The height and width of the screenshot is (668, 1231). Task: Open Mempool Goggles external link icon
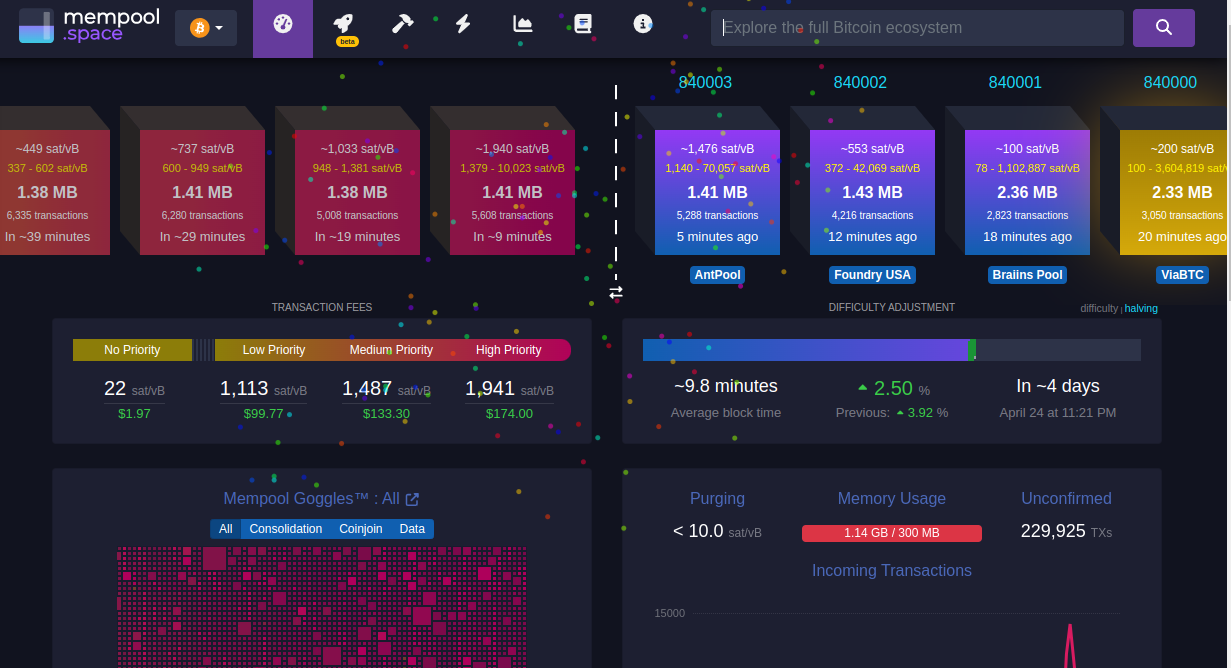(412, 499)
